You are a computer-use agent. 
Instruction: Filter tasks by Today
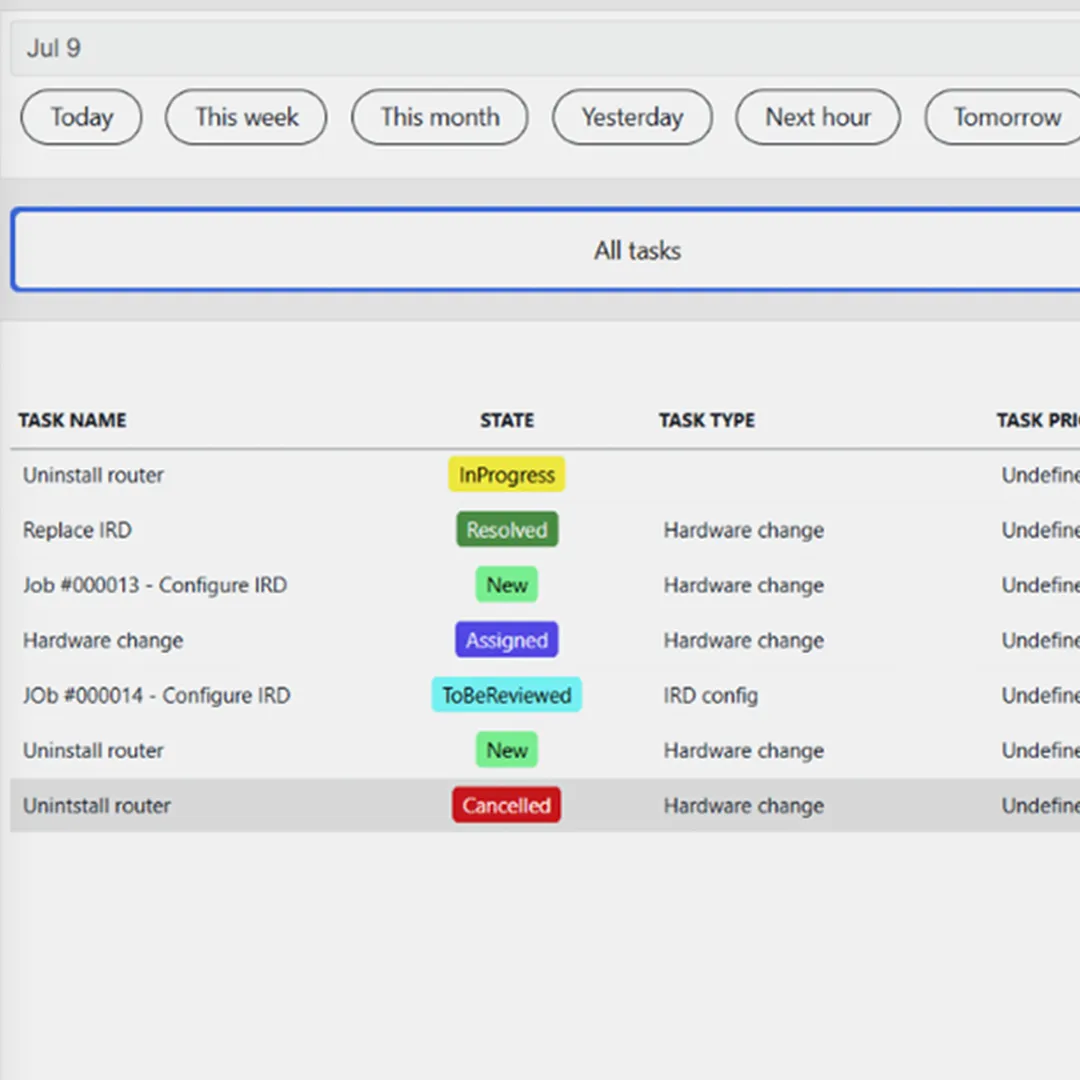coord(81,117)
